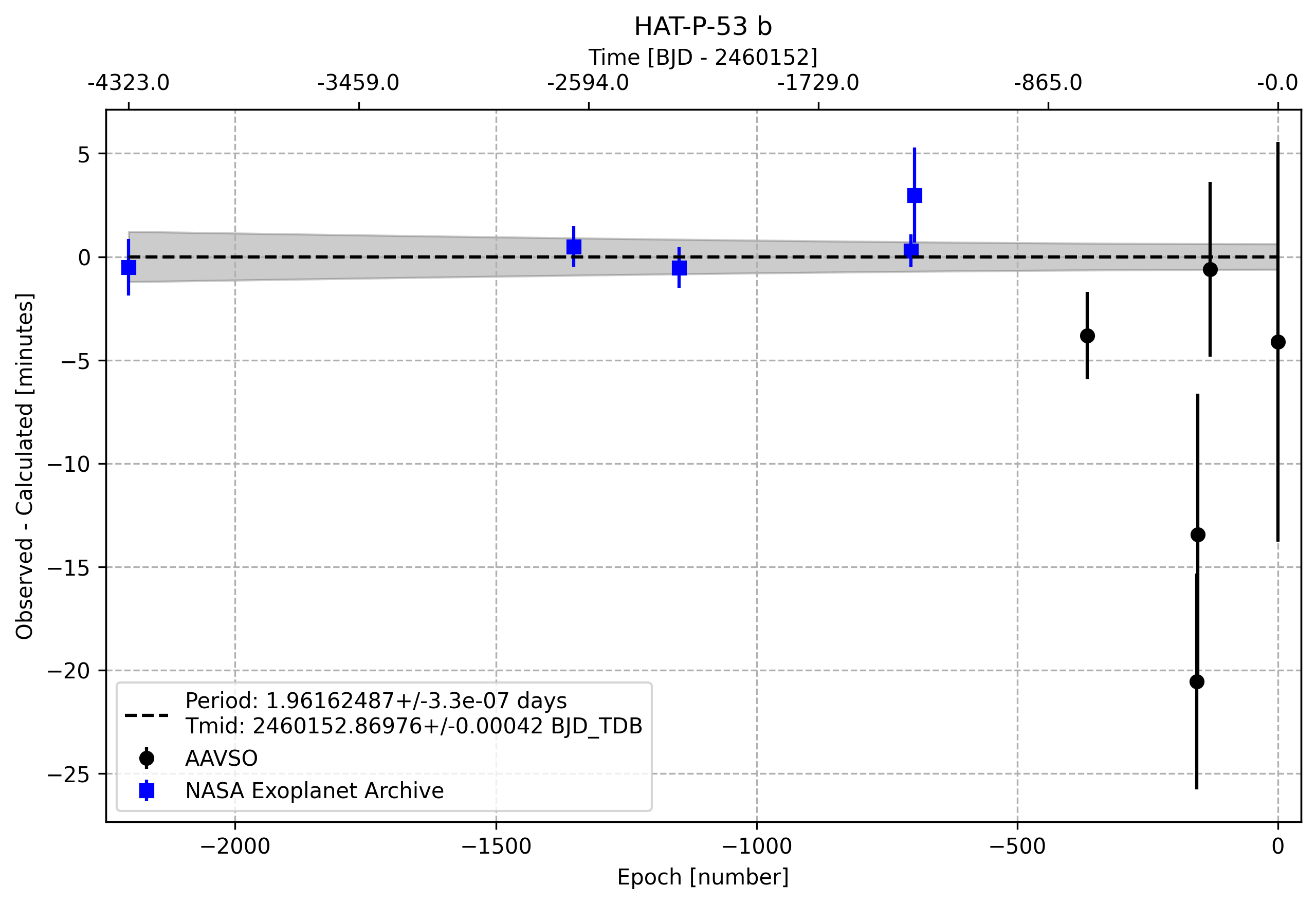
Task: Select the blue NASA data point near epoch −1150
Action: [679, 268]
